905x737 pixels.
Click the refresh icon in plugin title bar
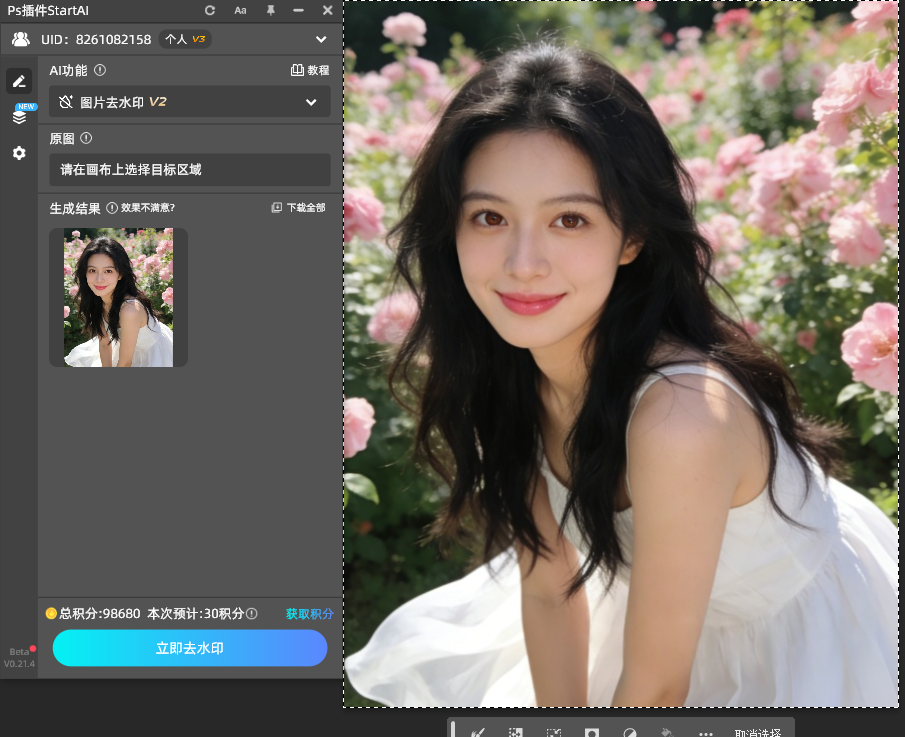[210, 10]
